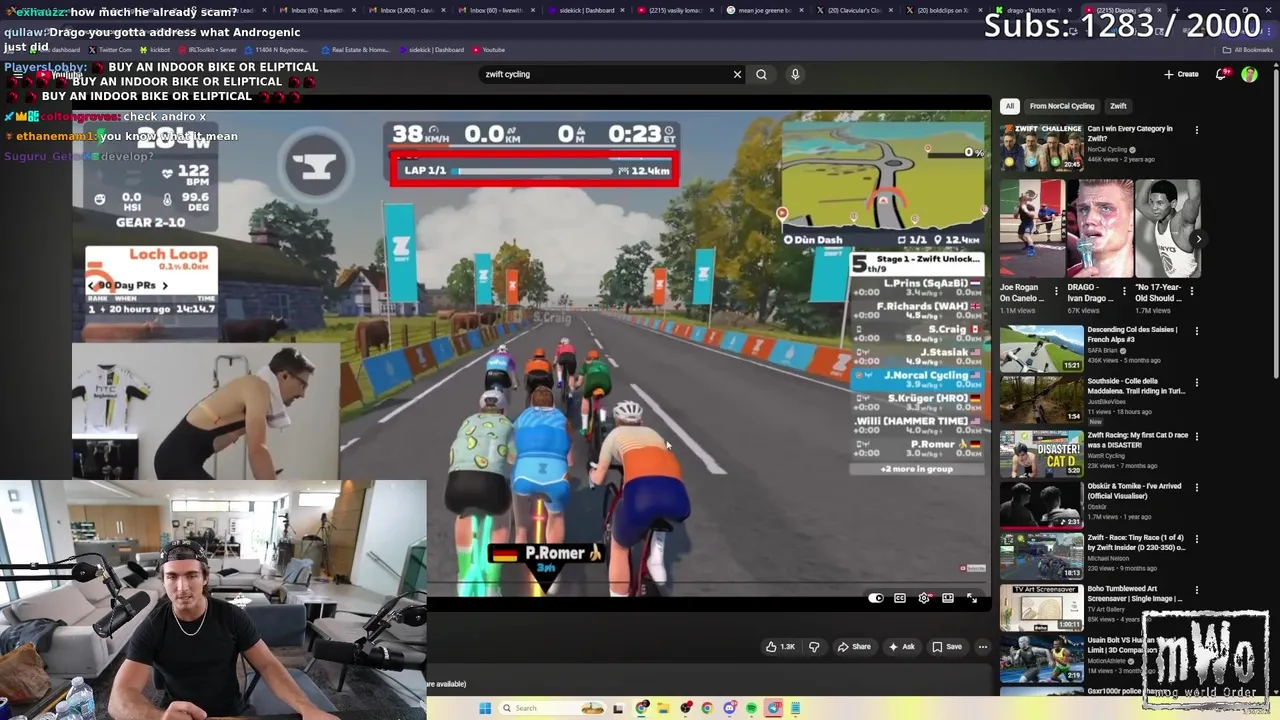Screen dimensions: 1280x720
Task: Open Zwift Racing first Cat D race video
Action: [x=1041, y=452]
